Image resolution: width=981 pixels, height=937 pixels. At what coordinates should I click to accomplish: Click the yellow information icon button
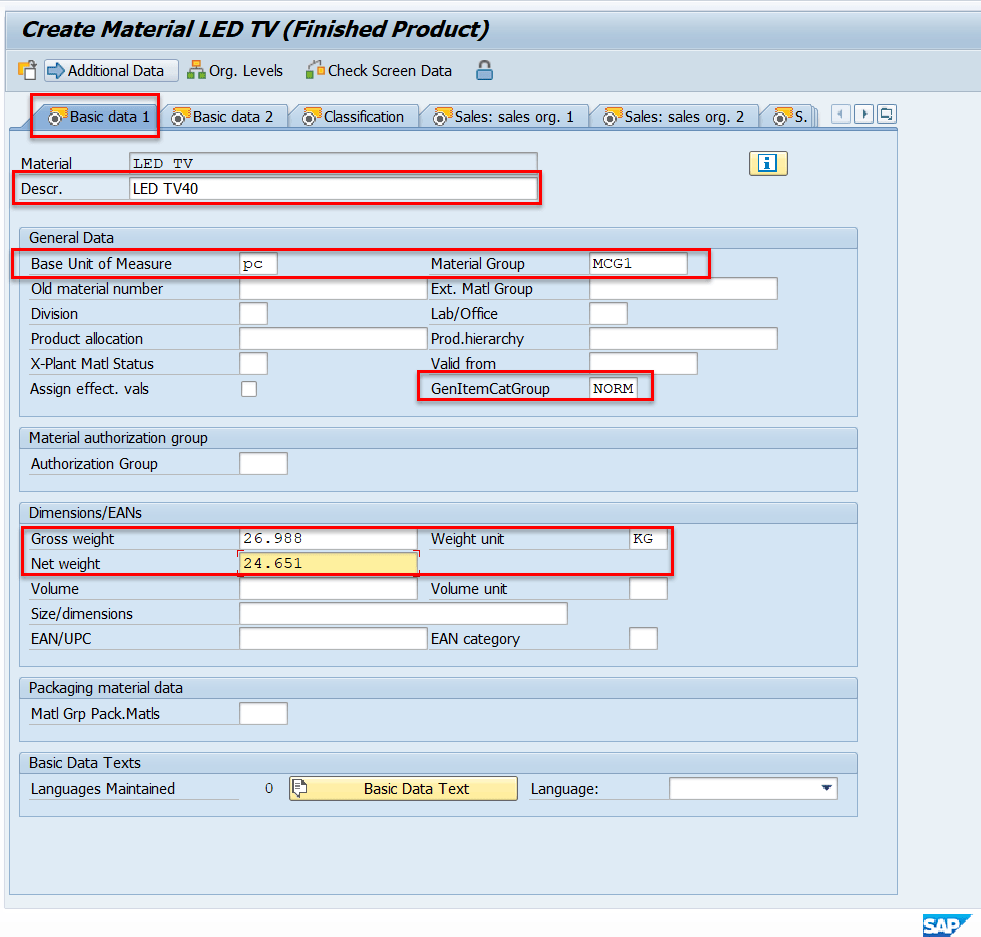tap(768, 163)
